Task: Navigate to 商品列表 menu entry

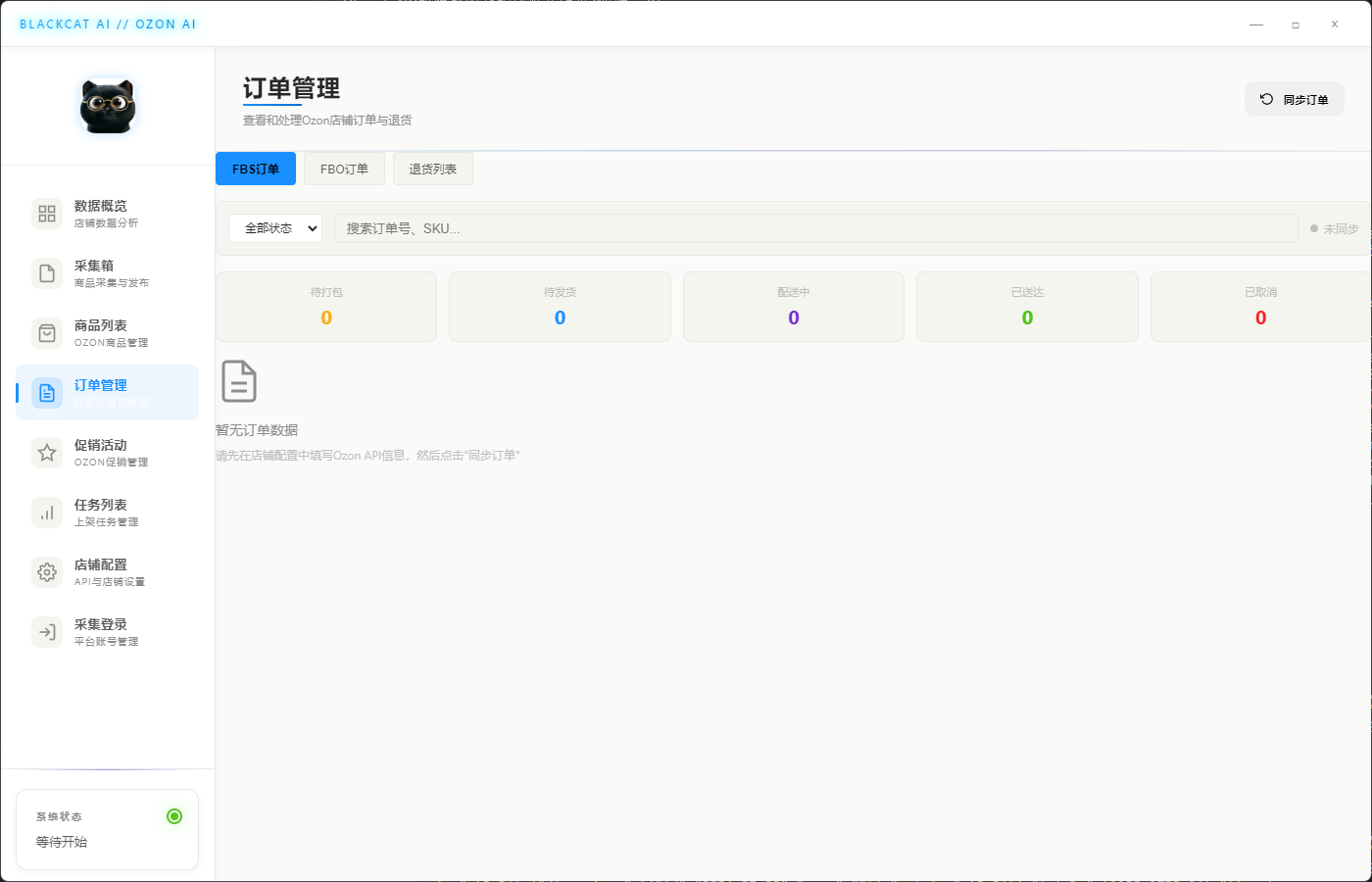Action: [107, 333]
